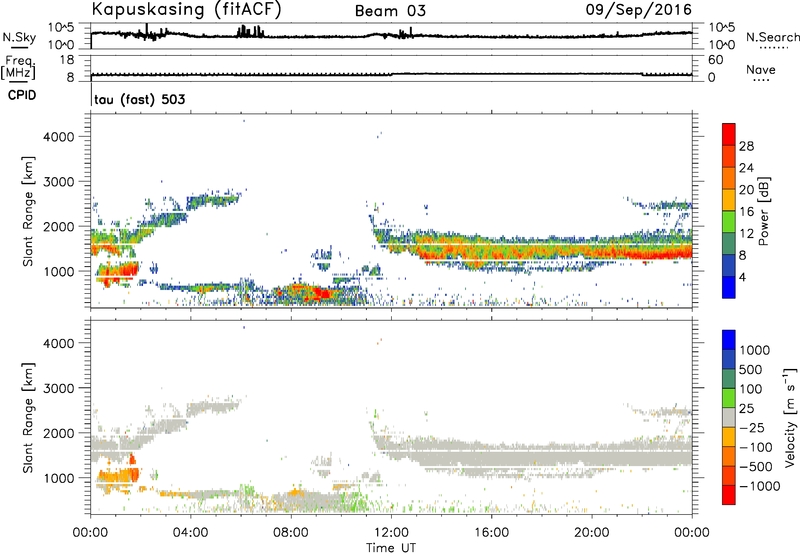Click the orange negative-velocity patch near 01:00 UT
This screenshot has height=554, width=800.
119,476
